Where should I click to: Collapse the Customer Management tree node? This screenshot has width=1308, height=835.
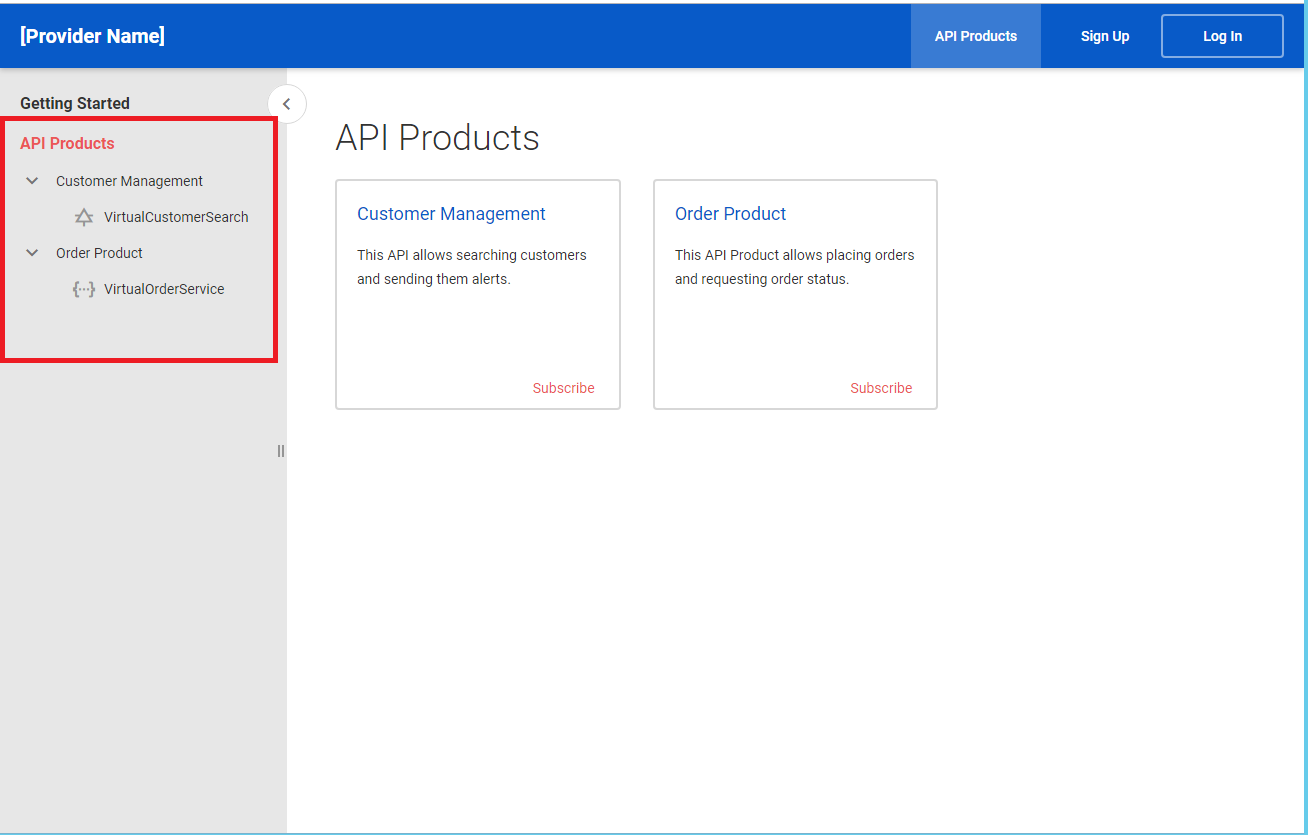point(32,181)
